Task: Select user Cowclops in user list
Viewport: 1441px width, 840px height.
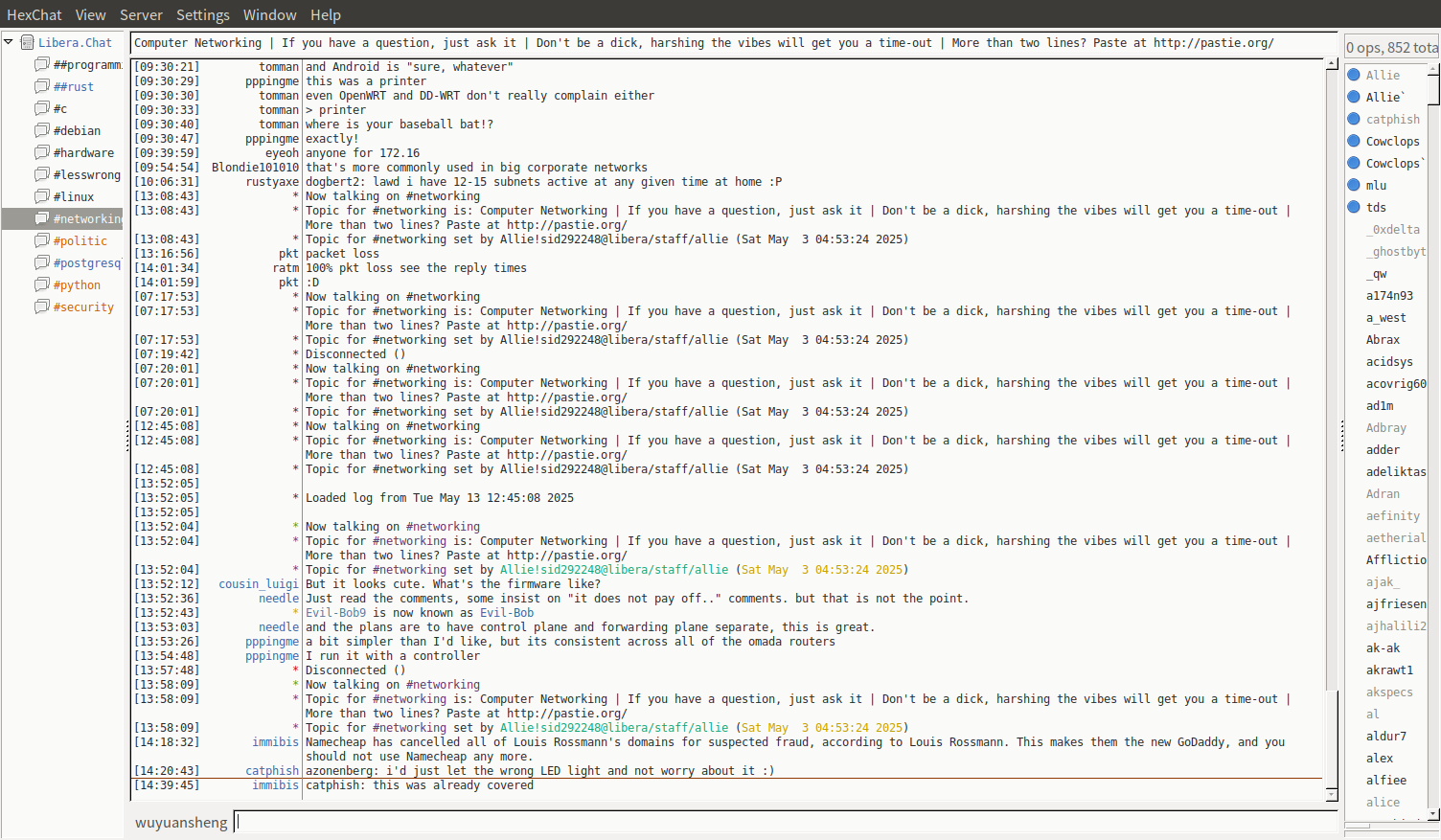Action: pyautogui.click(x=1392, y=141)
